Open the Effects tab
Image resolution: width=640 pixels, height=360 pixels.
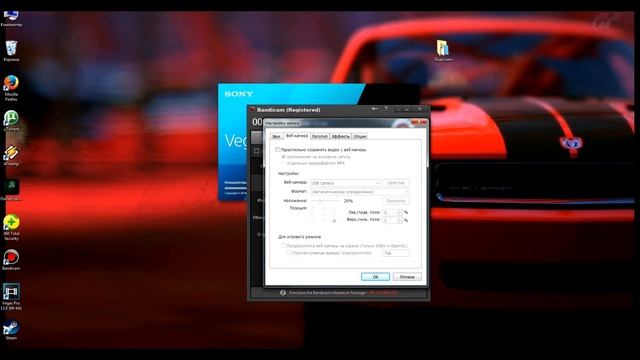click(340, 136)
